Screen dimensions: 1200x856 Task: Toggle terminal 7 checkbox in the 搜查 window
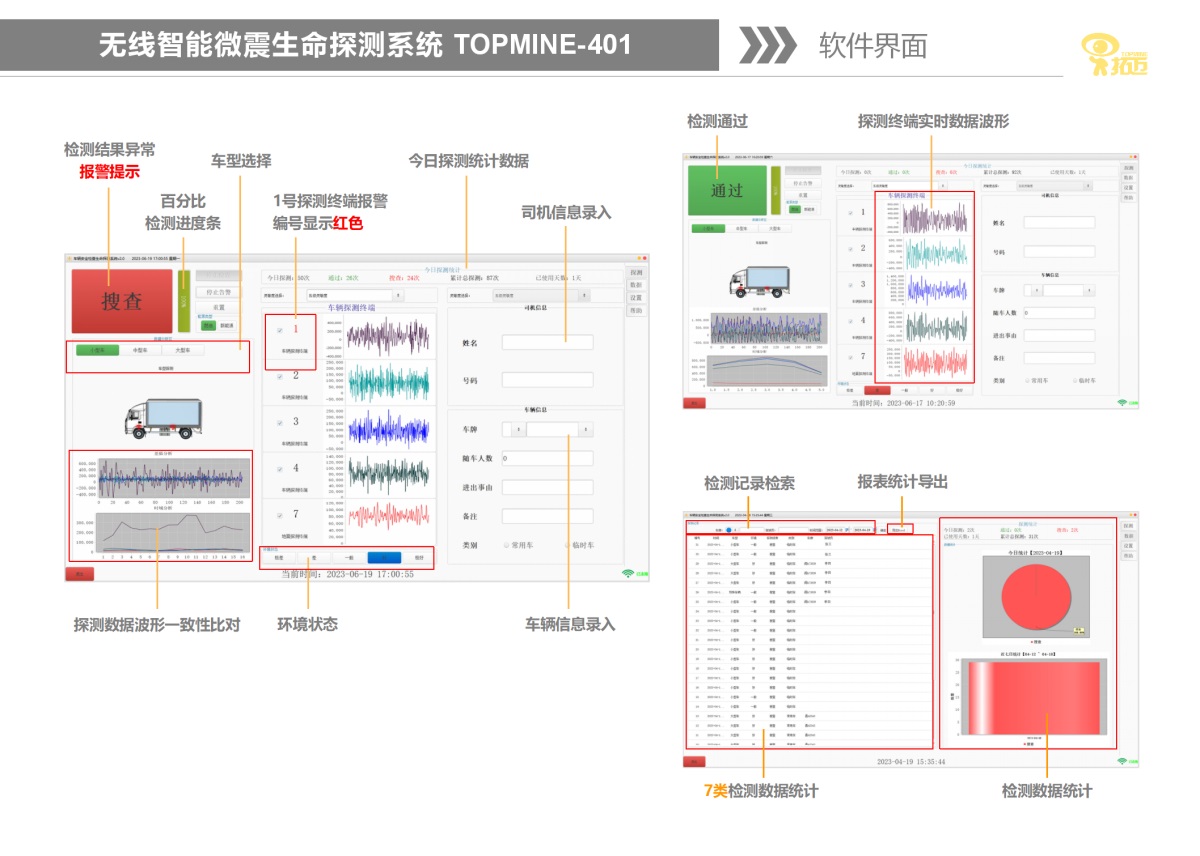click(280, 514)
